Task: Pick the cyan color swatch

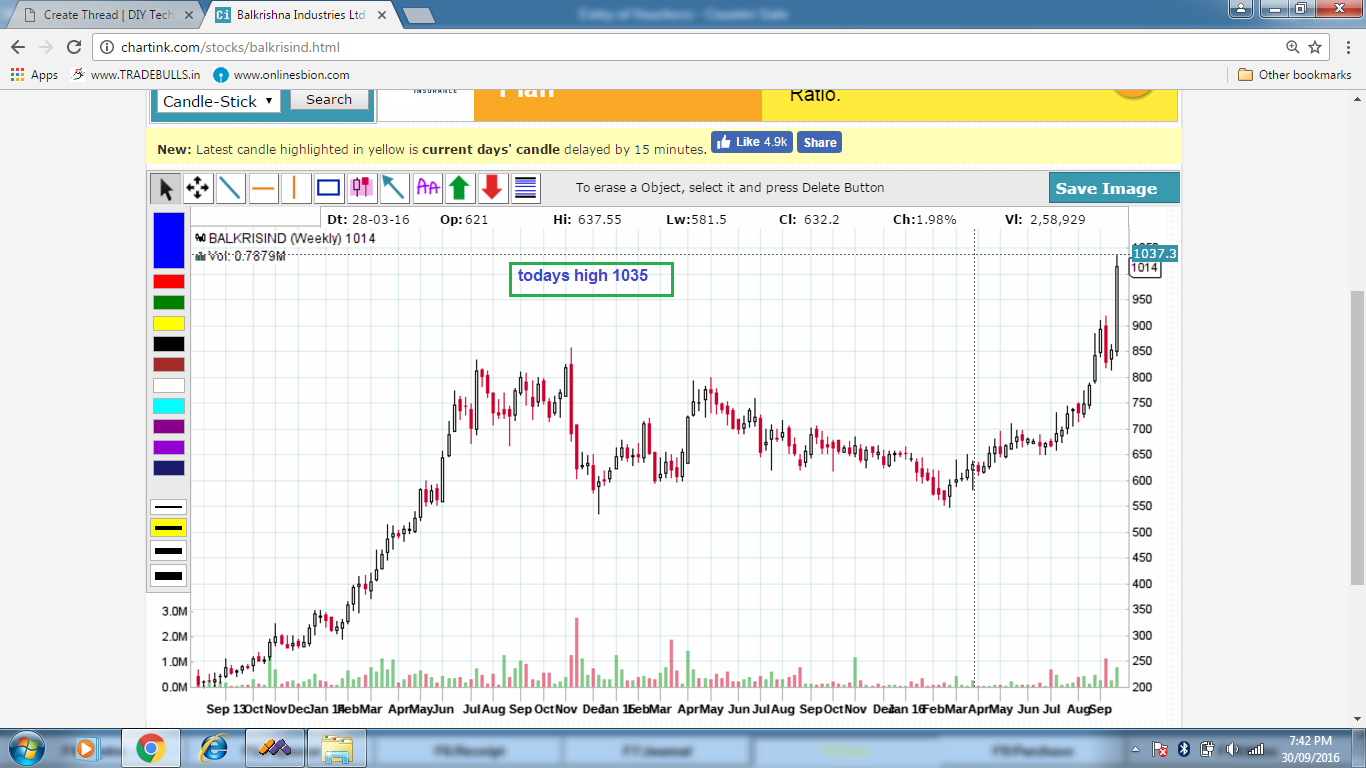Action: (x=169, y=406)
